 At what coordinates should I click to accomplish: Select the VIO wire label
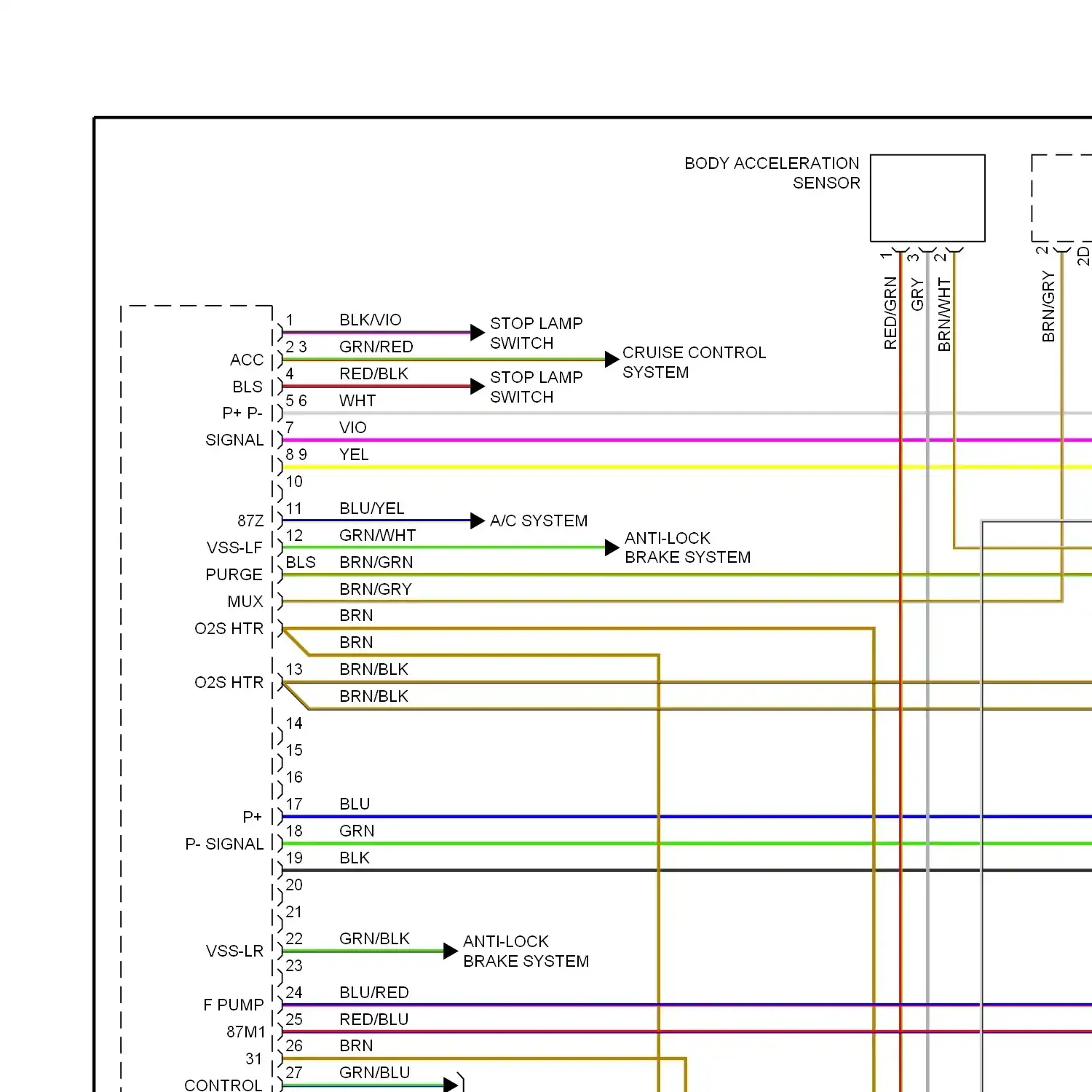point(352,427)
